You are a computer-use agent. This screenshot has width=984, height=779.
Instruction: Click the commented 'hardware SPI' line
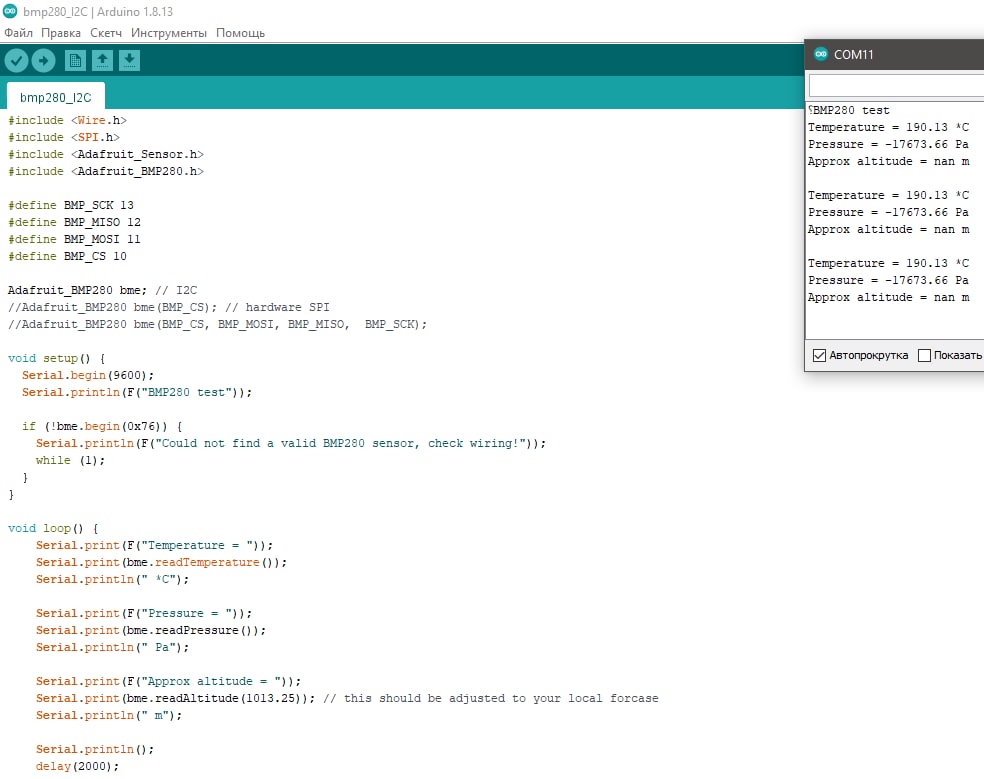click(x=168, y=307)
